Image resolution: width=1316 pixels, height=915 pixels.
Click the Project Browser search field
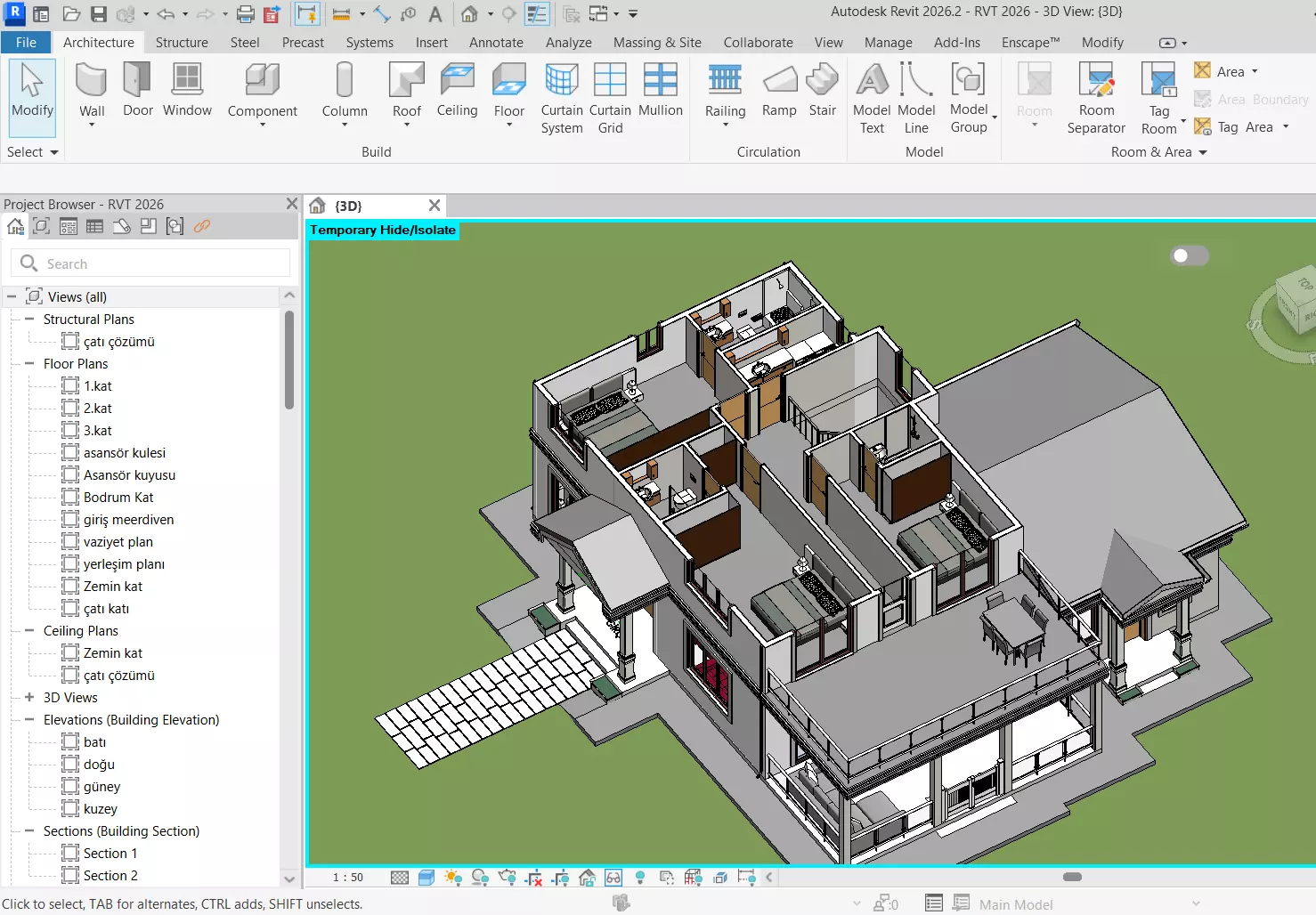[150, 263]
